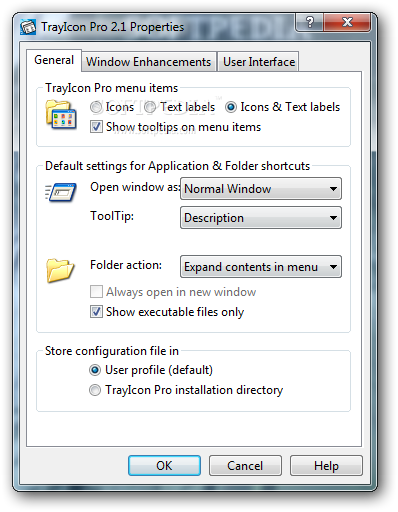Viewport: 398px width, 512px height.
Task: Click the 'Folder action:' label
Action: tap(126, 265)
